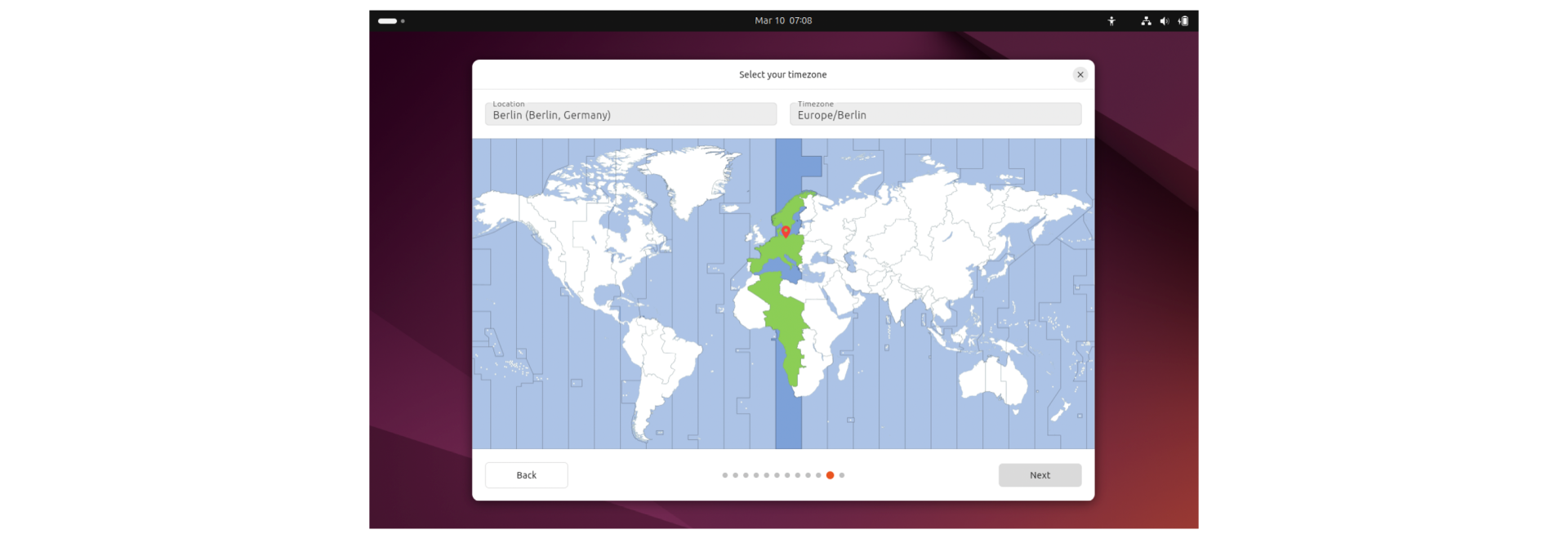Click the wired network status icon
The image size is (1568, 543).
[x=1146, y=21]
